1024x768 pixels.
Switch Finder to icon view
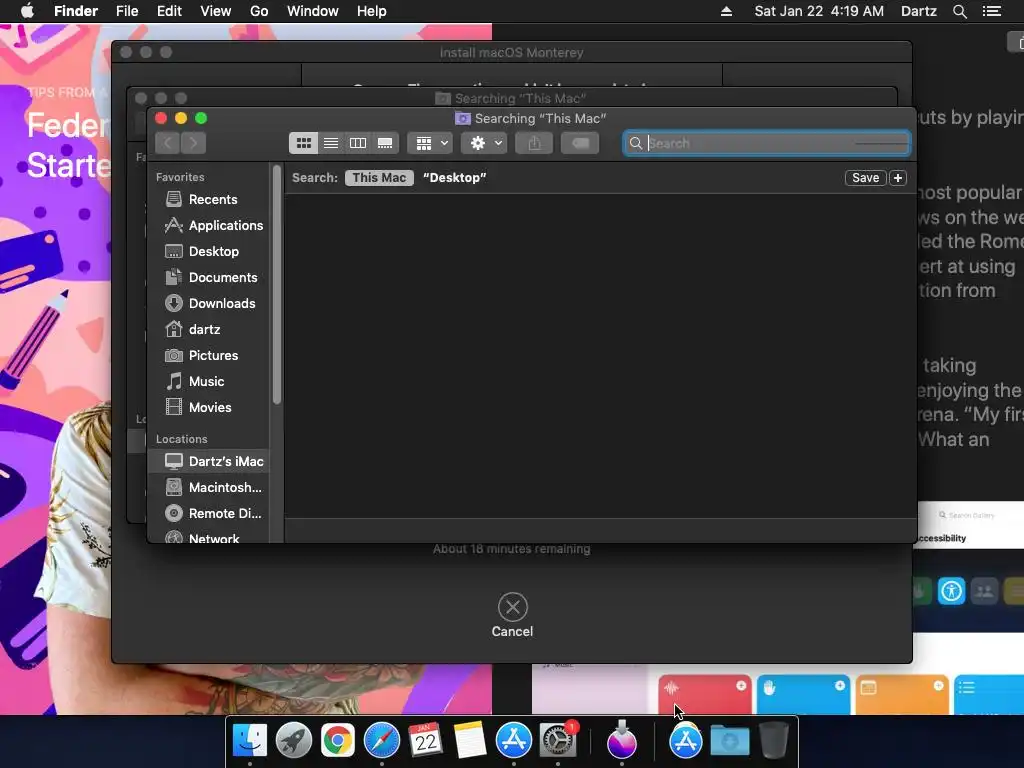(304, 143)
